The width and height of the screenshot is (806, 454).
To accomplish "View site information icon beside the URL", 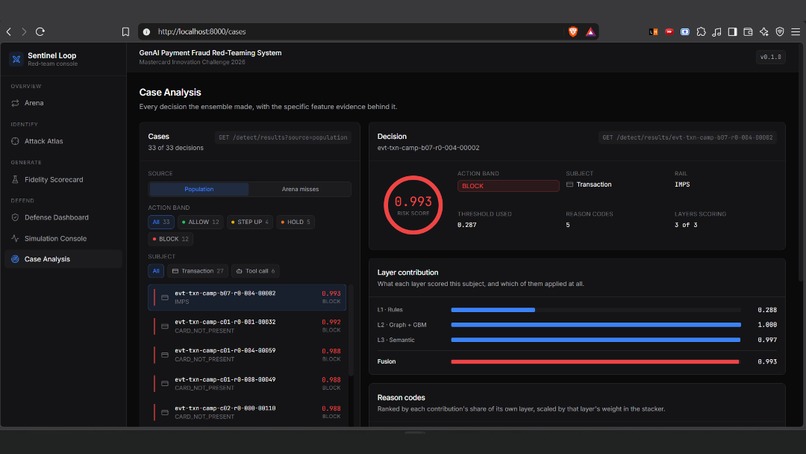I will click(x=146, y=32).
